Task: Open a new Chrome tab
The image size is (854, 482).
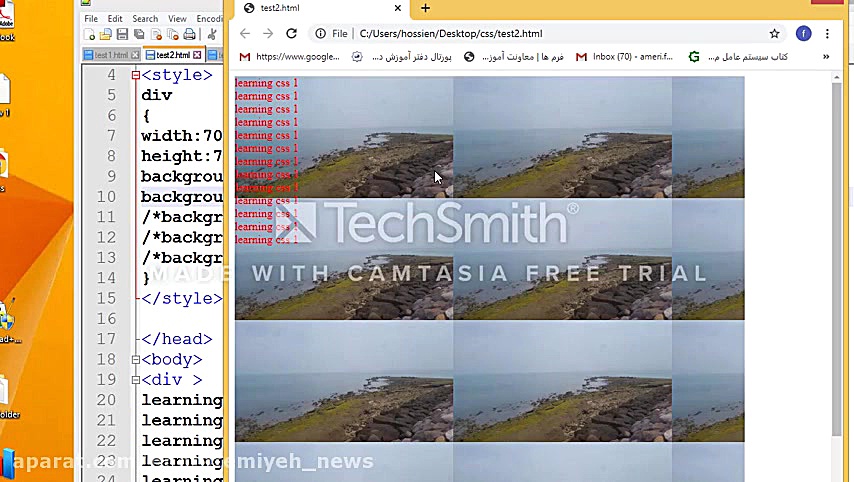Action: (x=425, y=8)
